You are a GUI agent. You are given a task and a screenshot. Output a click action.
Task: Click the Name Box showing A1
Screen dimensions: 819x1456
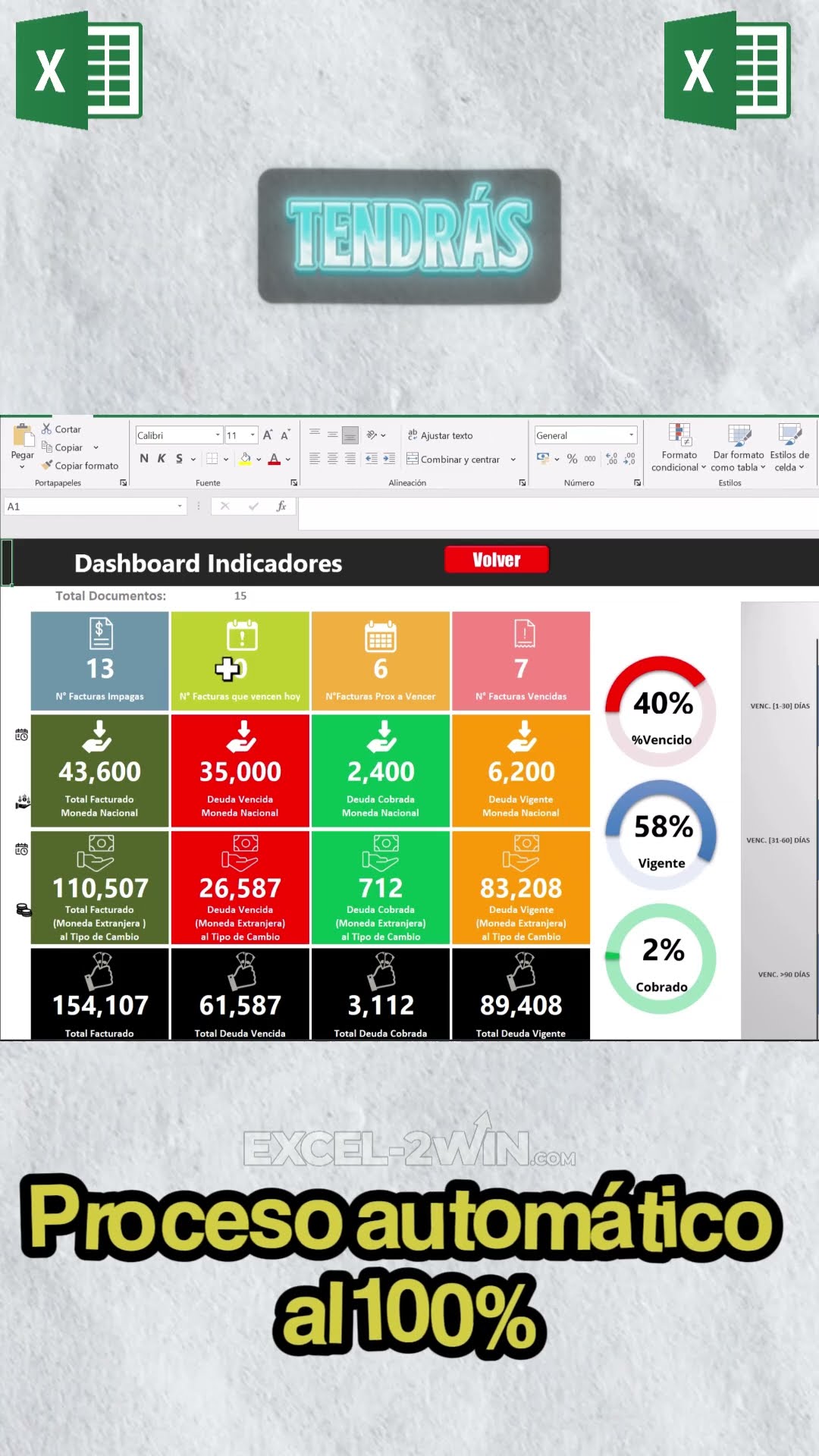pyautogui.click(x=95, y=507)
